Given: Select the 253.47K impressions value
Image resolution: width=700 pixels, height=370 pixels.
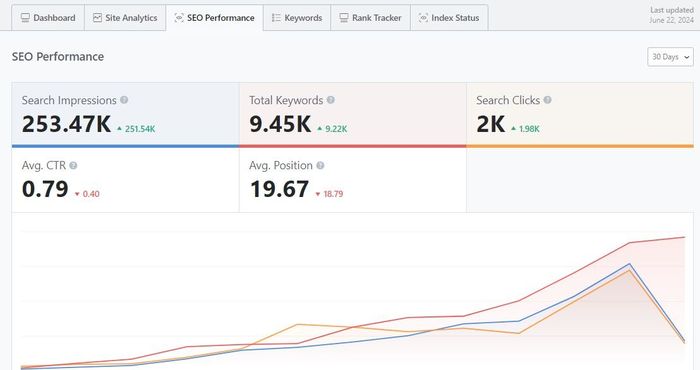Looking at the screenshot, I should (x=67, y=124).
